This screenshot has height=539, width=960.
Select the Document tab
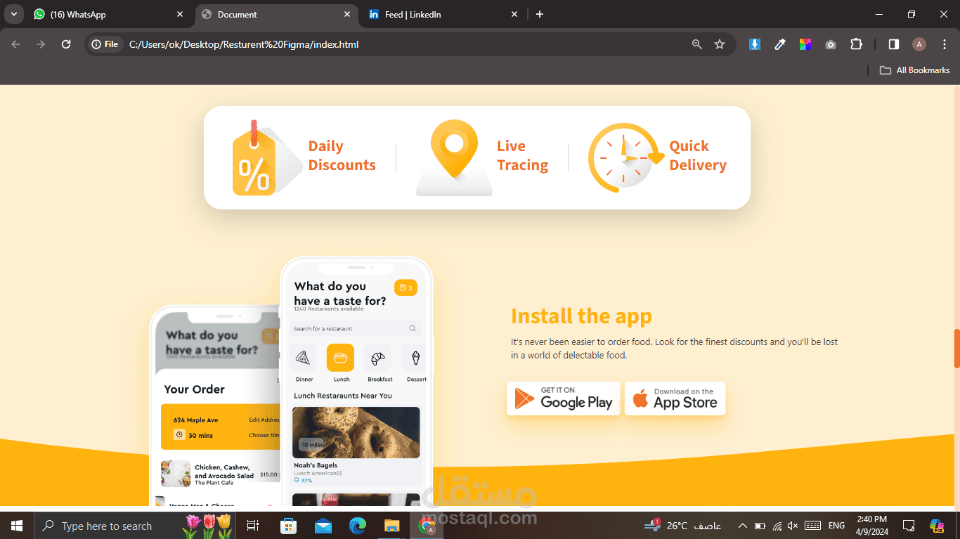[277, 14]
